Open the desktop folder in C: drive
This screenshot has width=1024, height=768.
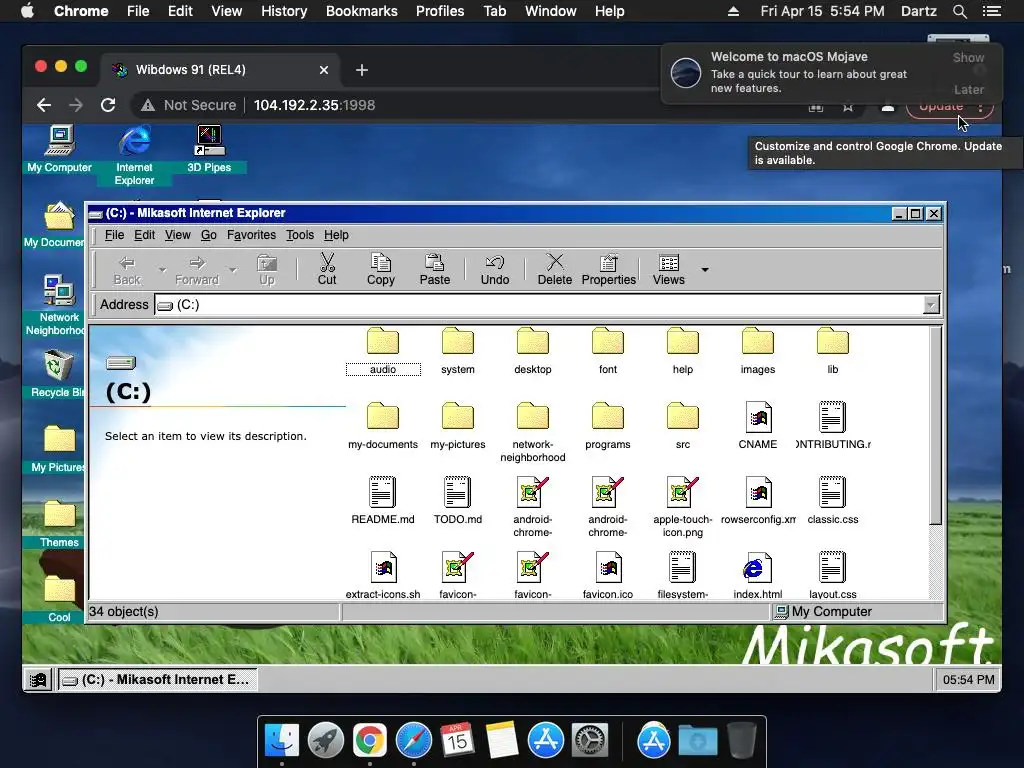coord(533,351)
